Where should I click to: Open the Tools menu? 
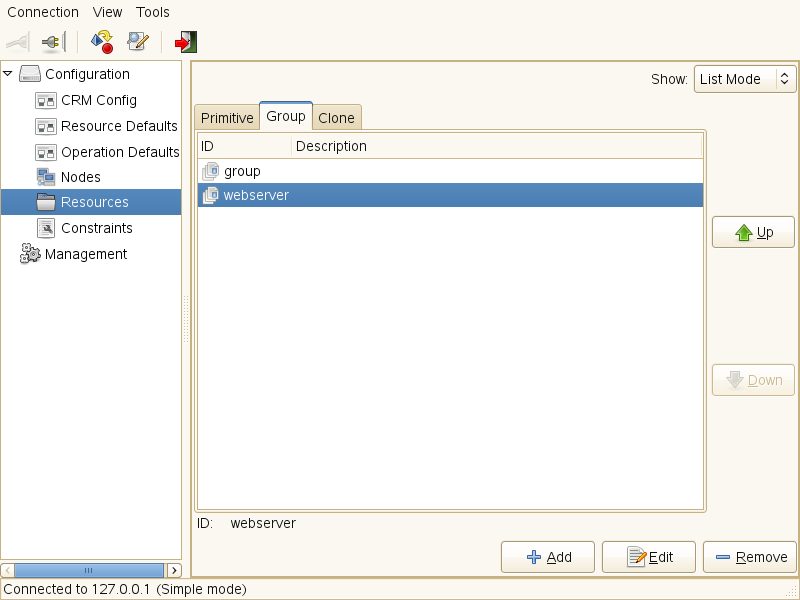pos(153,12)
